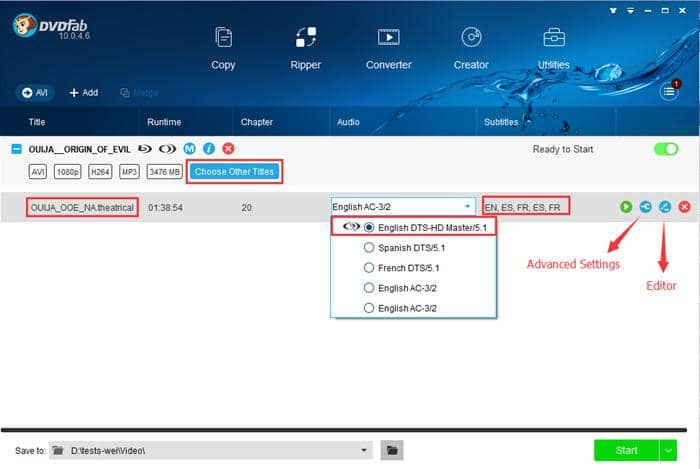
Task: Collapse the OUIJA__ORIGIN_OF_EVIL source entry
Action: point(16,149)
